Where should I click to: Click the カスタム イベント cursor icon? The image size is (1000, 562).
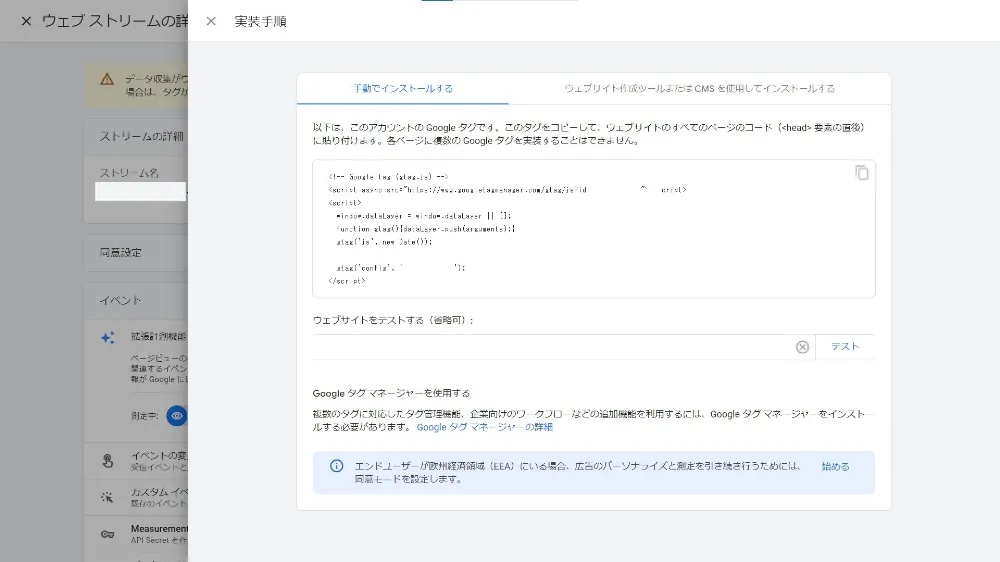(x=107, y=497)
